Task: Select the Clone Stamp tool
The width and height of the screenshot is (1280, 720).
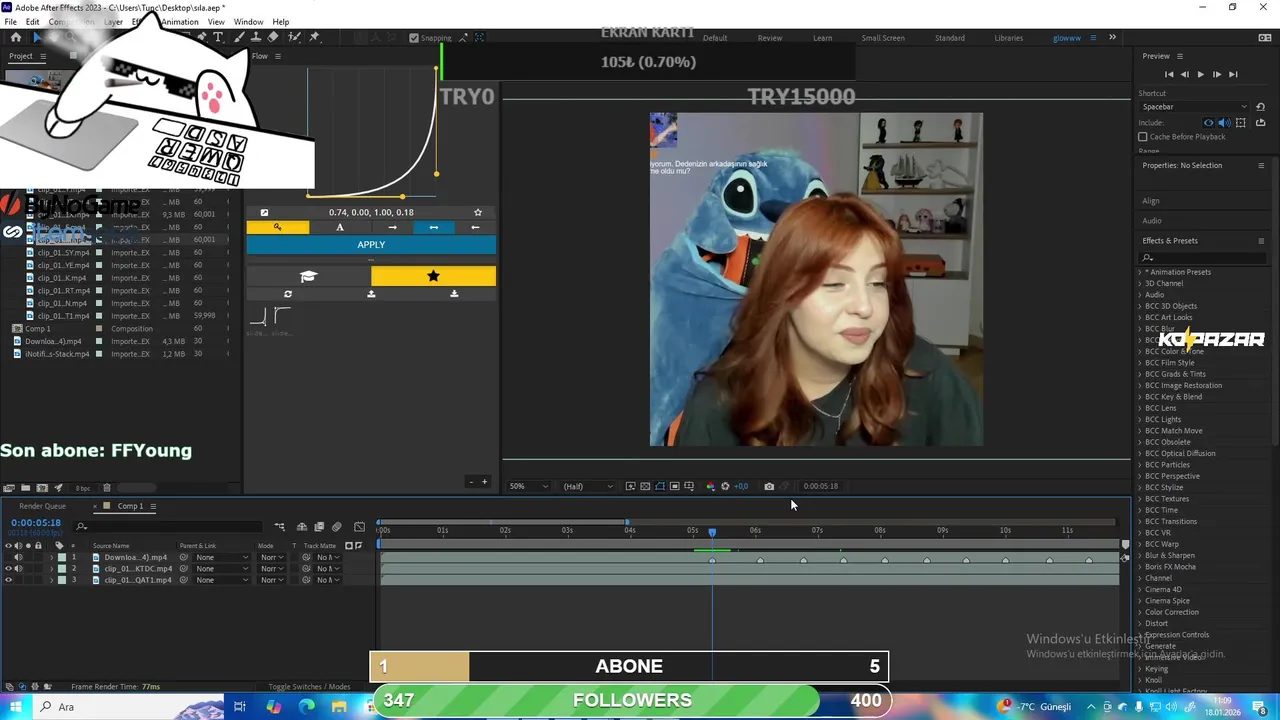Action: [255, 37]
